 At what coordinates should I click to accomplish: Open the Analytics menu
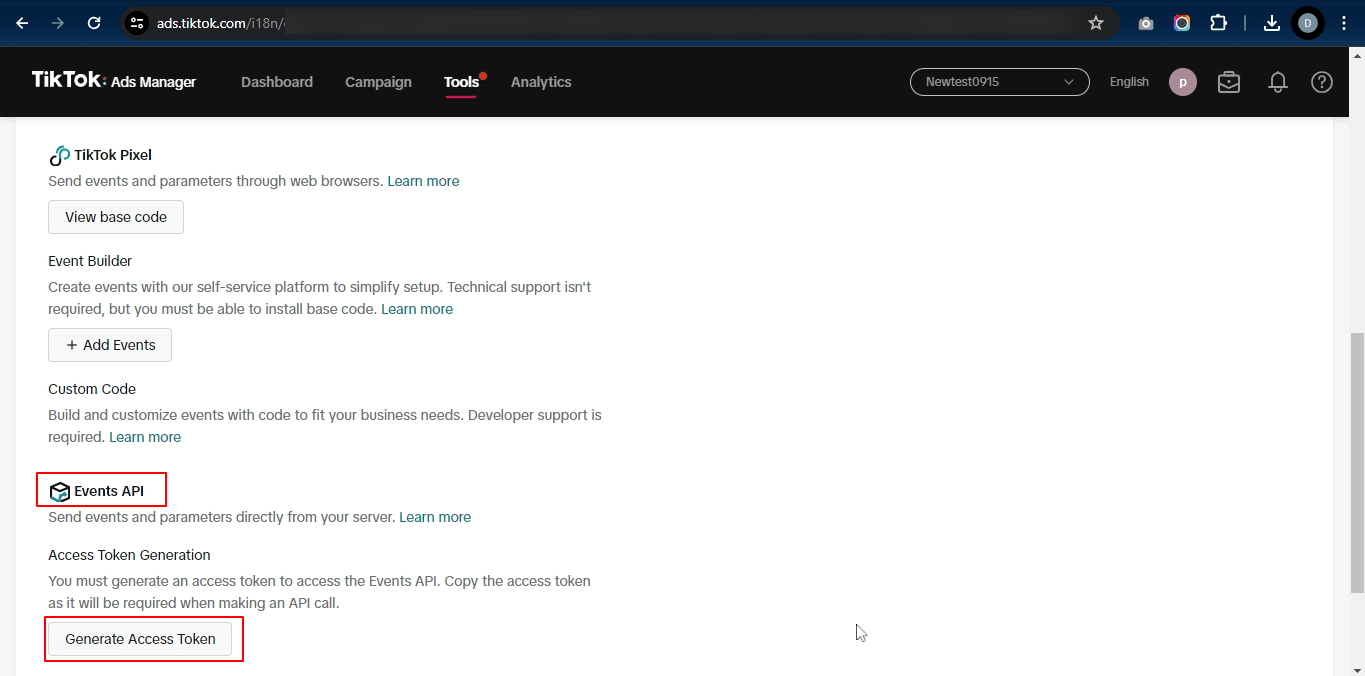(541, 82)
